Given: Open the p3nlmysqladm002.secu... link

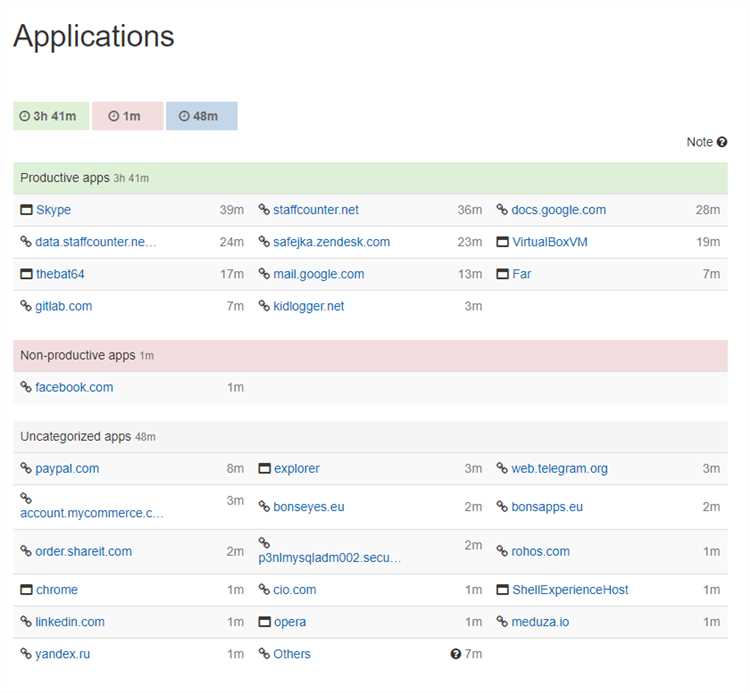Looking at the screenshot, I should pos(330,558).
